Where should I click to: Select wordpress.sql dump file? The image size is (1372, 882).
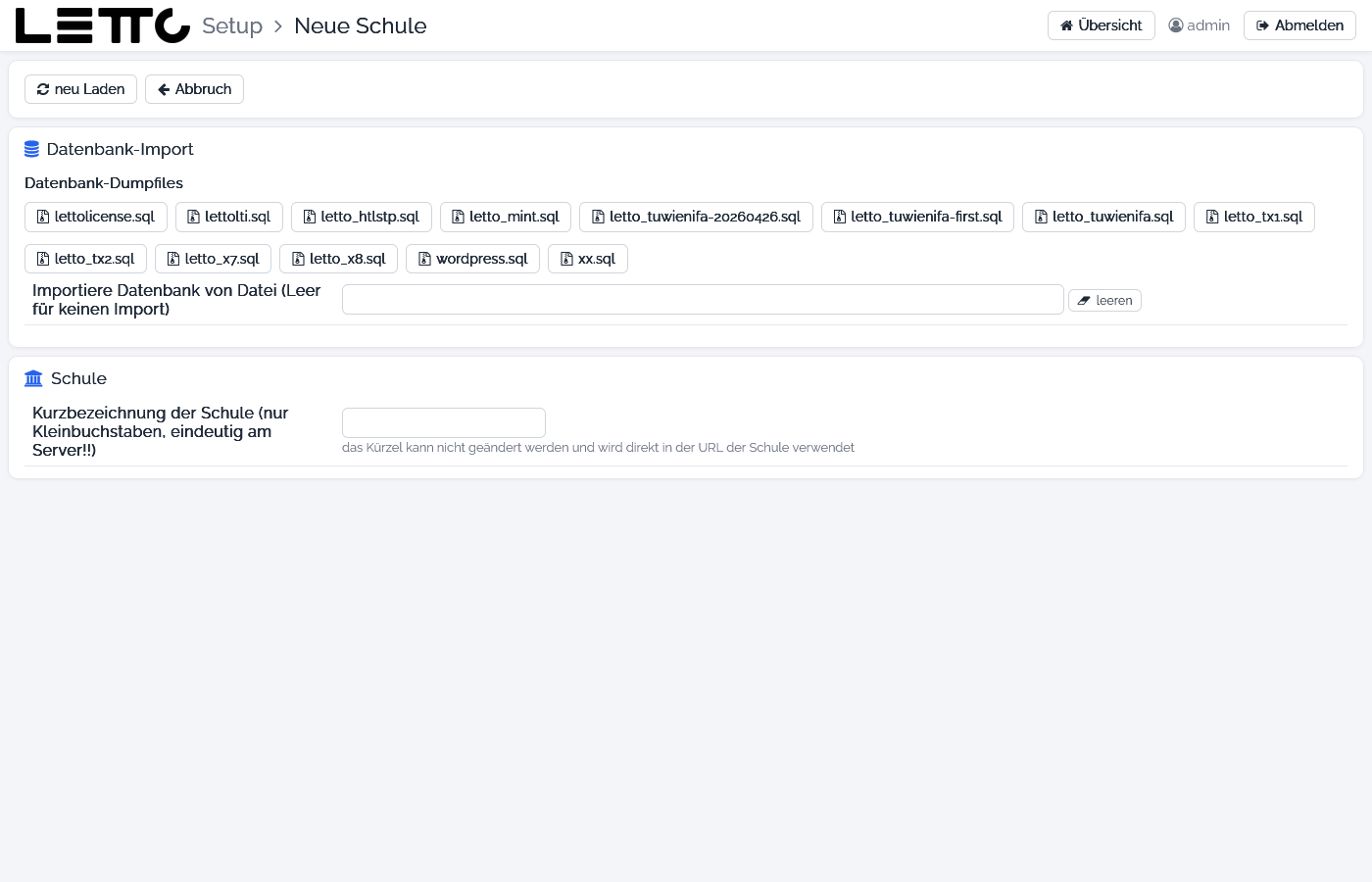(x=472, y=259)
